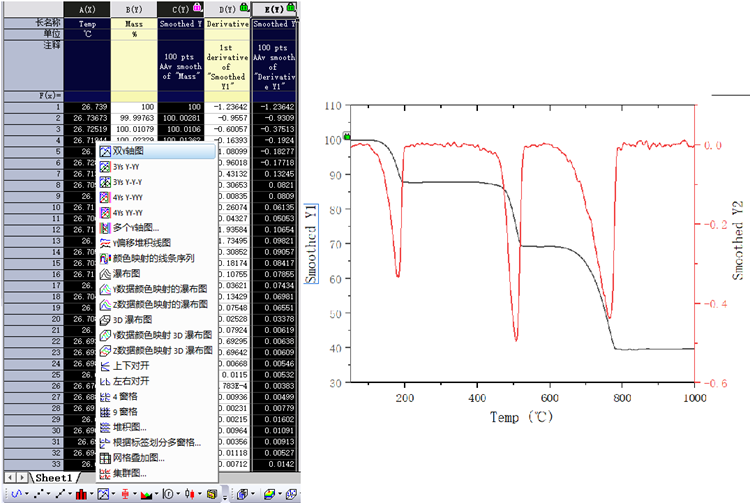750x503 pixels.
Task: Expand the scatter plot dropdown arrow
Action: 48,494
